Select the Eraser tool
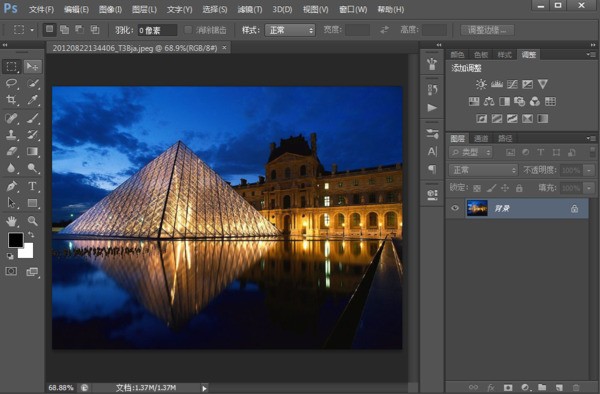This screenshot has height=394, width=600. click(11, 151)
